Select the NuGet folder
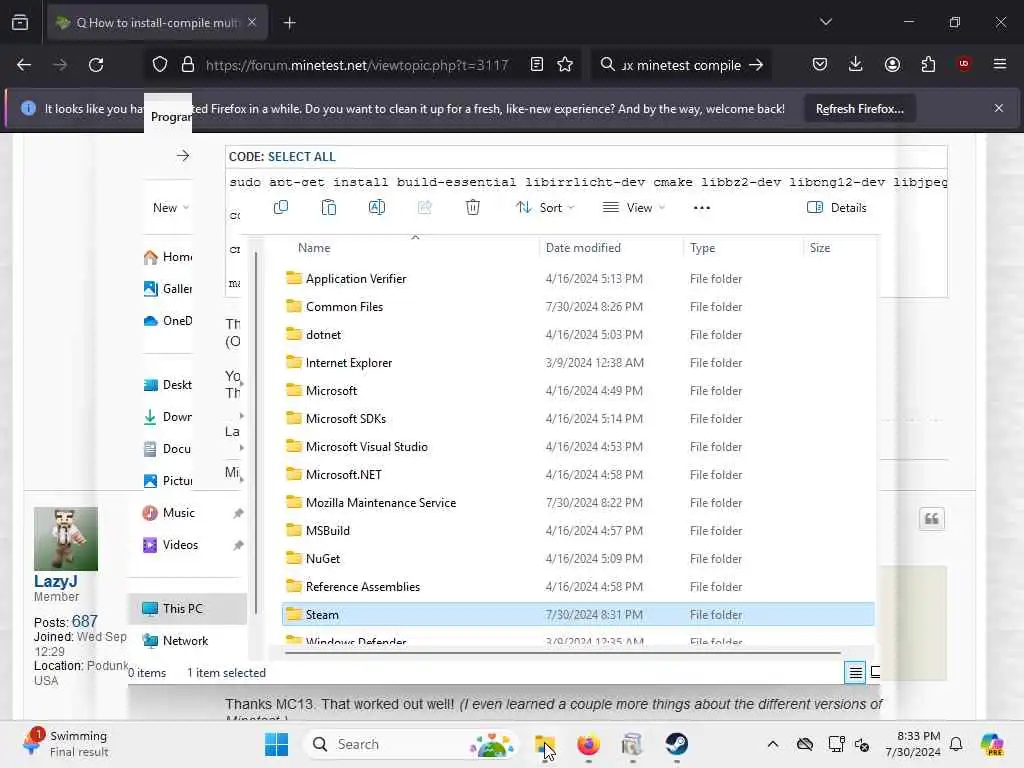This screenshot has height=768, width=1024. [x=578, y=559]
